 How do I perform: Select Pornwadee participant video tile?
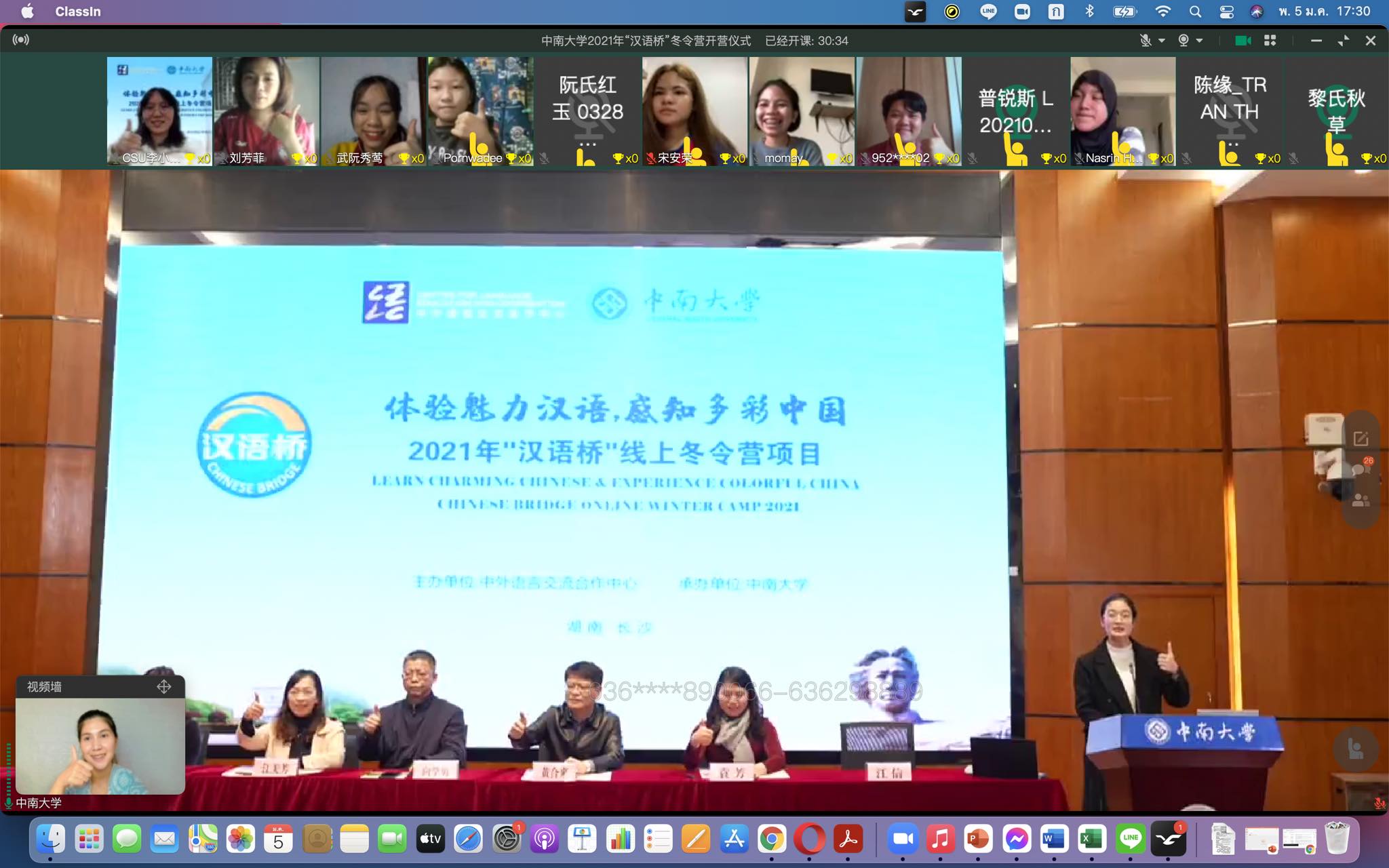coord(480,111)
